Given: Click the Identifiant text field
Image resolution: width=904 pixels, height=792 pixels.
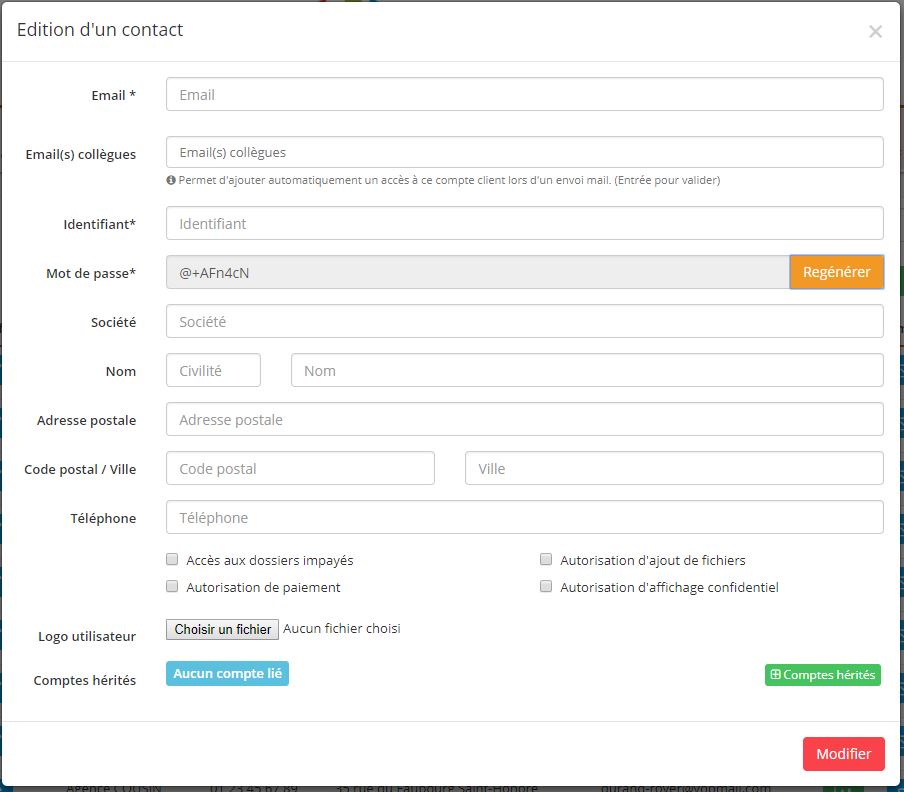Looking at the screenshot, I should (x=524, y=224).
